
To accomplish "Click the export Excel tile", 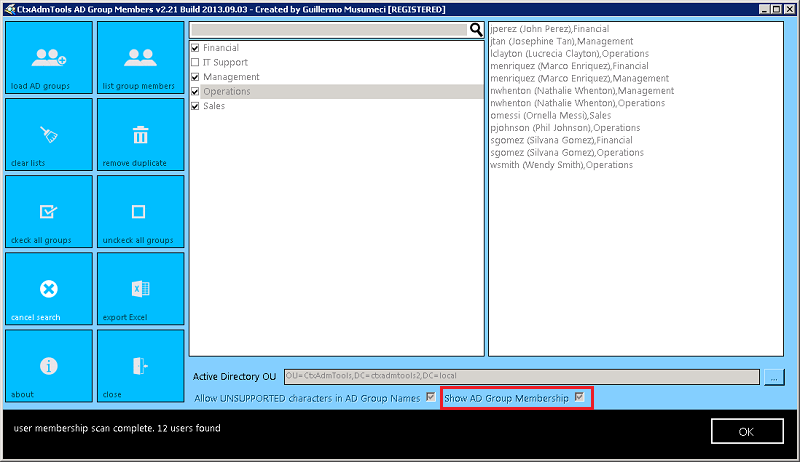I will tap(140, 289).
